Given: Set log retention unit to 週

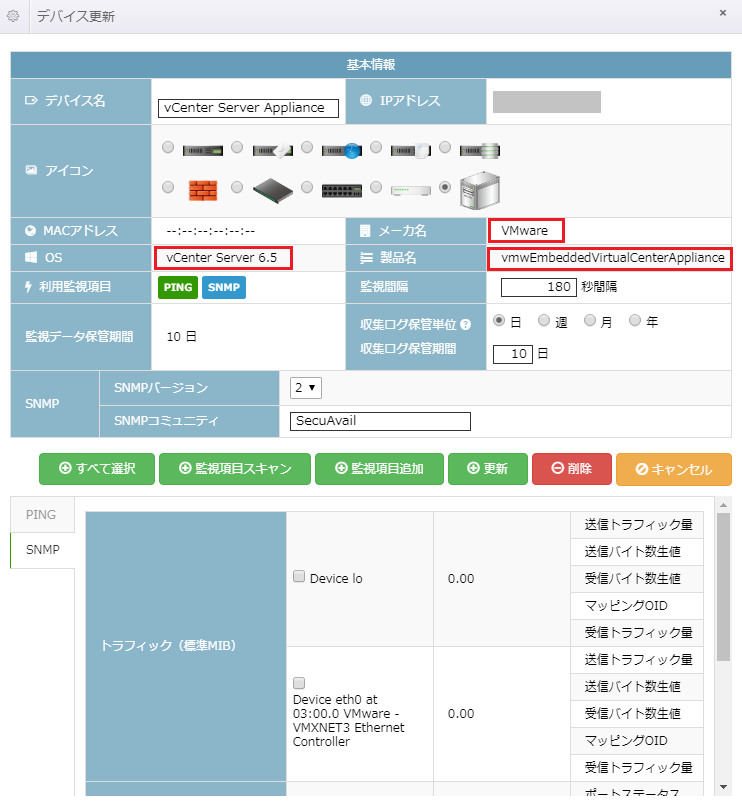Looking at the screenshot, I should (544, 321).
